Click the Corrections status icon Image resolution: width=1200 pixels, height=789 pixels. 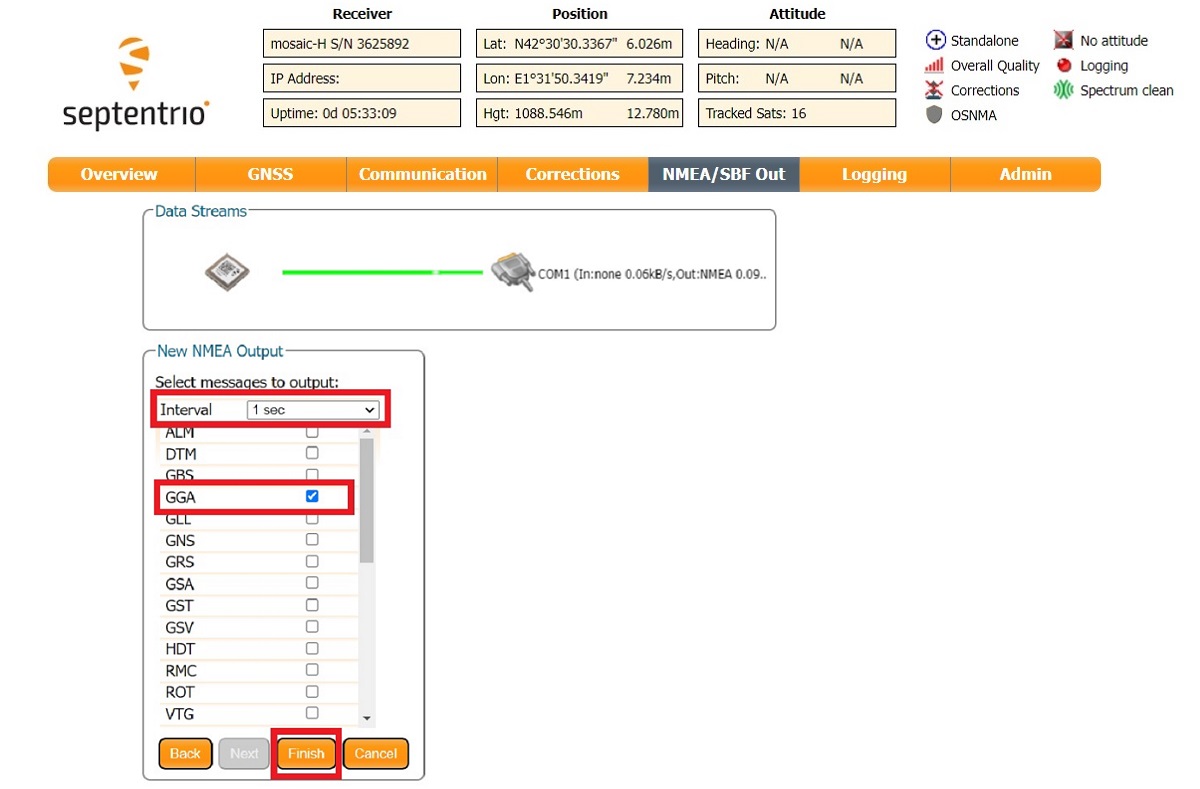coord(934,90)
